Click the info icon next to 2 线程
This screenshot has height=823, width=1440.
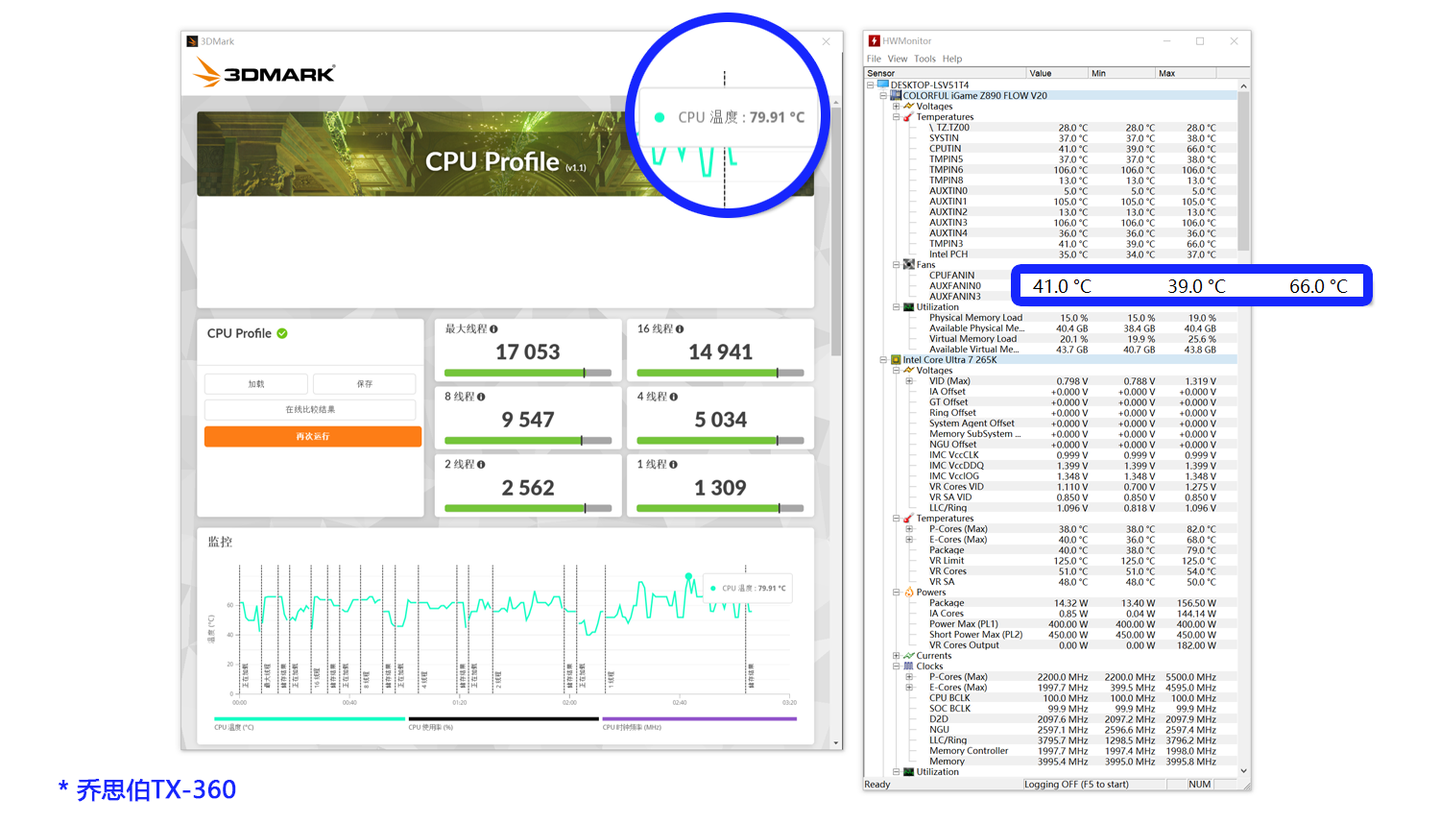481,464
